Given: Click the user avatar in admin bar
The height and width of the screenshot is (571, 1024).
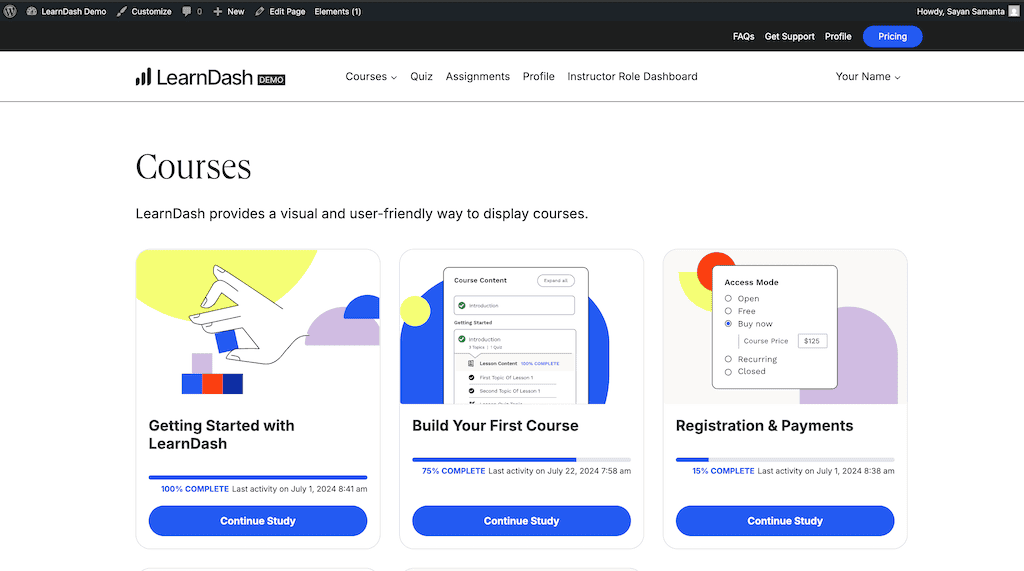Looking at the screenshot, I should pyautogui.click(x=1014, y=11).
